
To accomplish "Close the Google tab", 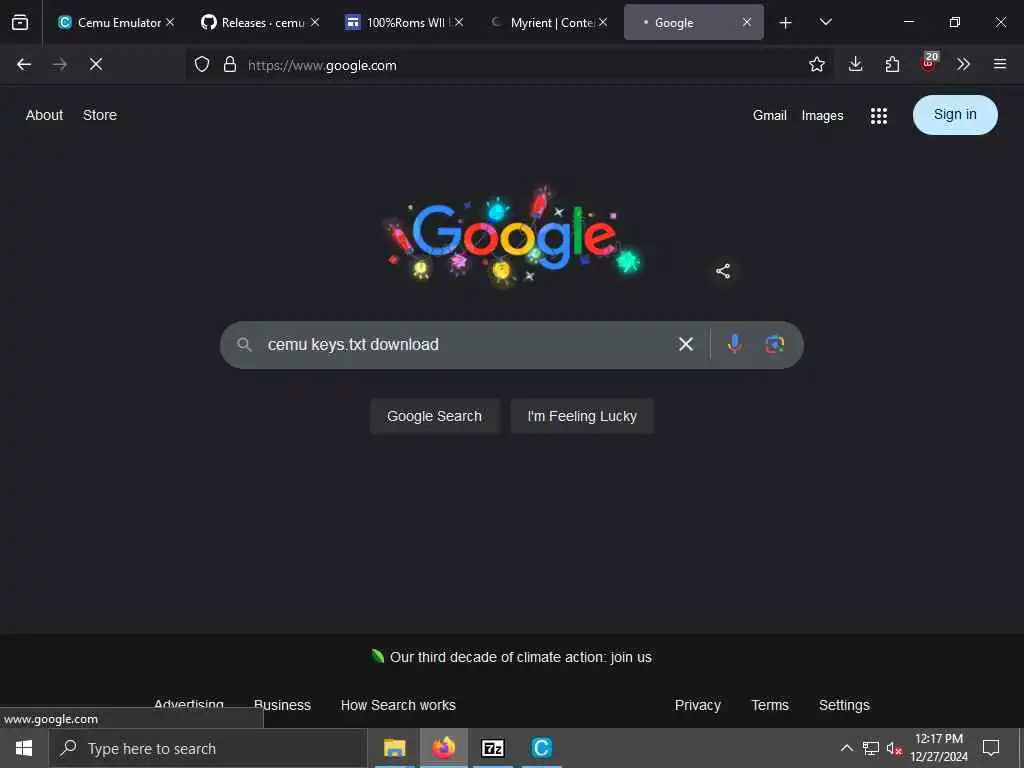I will pyautogui.click(x=746, y=22).
